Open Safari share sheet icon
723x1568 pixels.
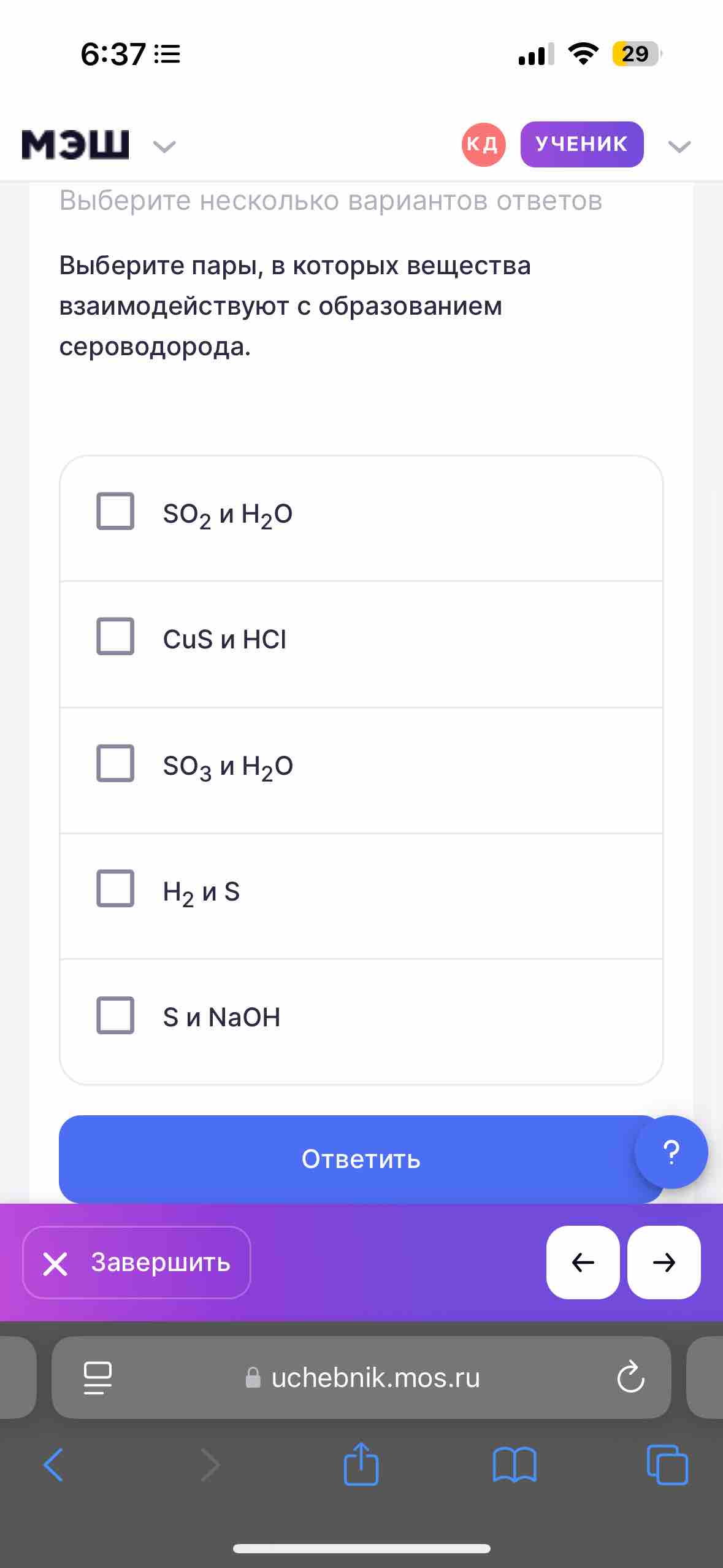[x=361, y=1464]
